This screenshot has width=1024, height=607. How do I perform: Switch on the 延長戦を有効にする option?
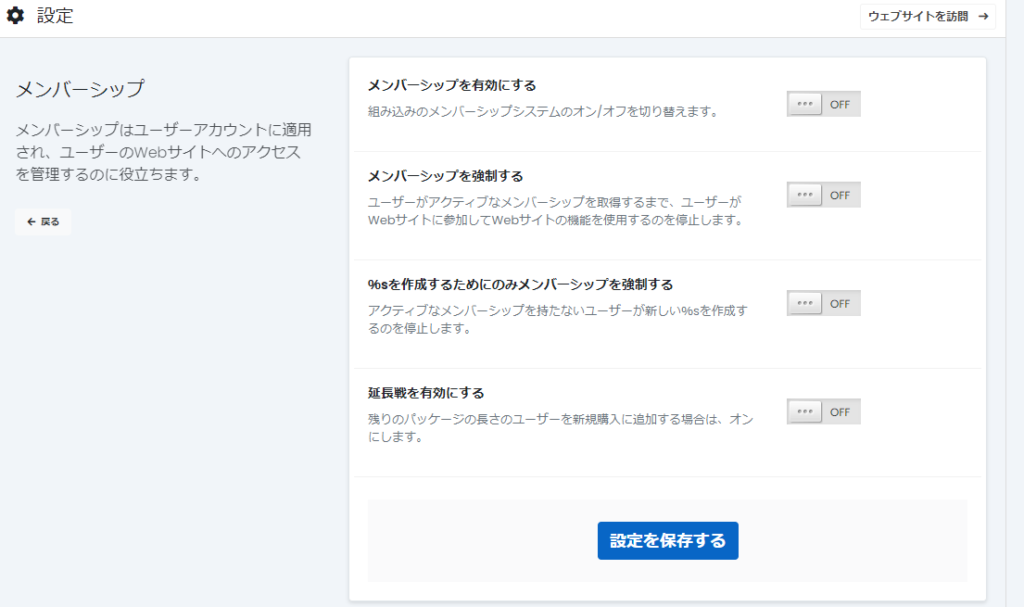coord(823,412)
